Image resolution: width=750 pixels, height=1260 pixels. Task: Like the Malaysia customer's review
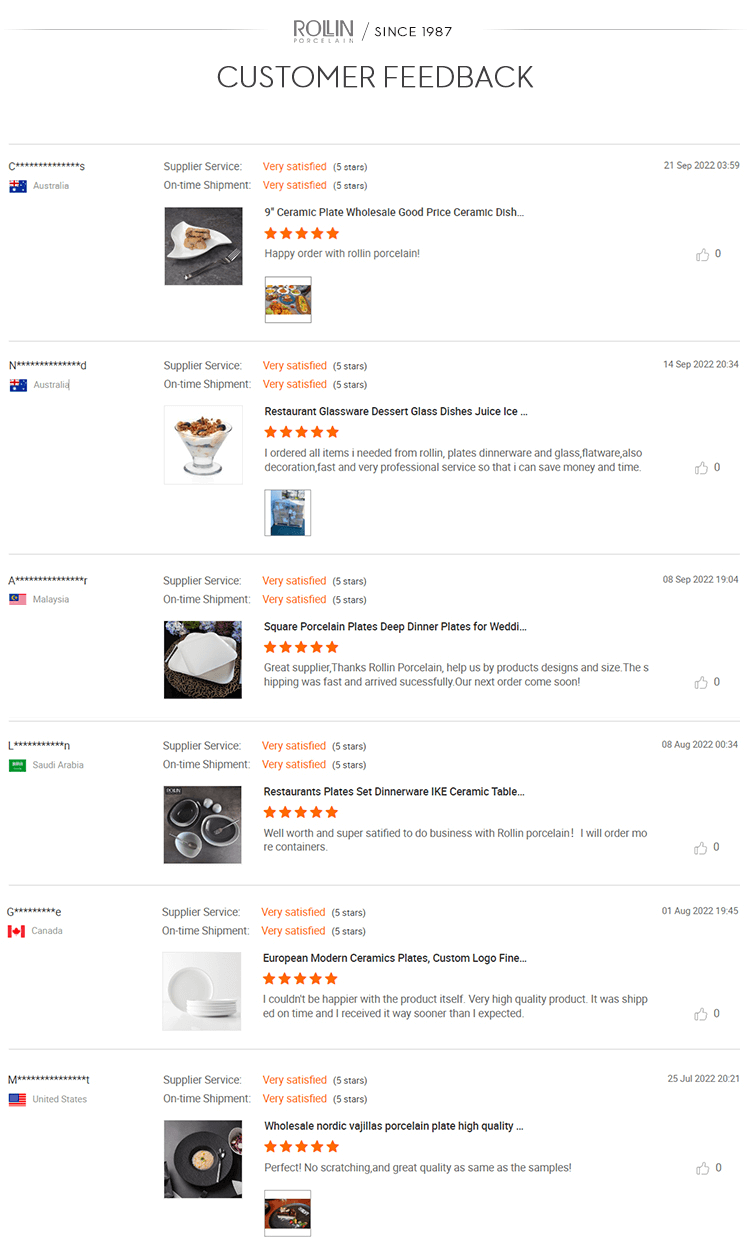point(701,683)
